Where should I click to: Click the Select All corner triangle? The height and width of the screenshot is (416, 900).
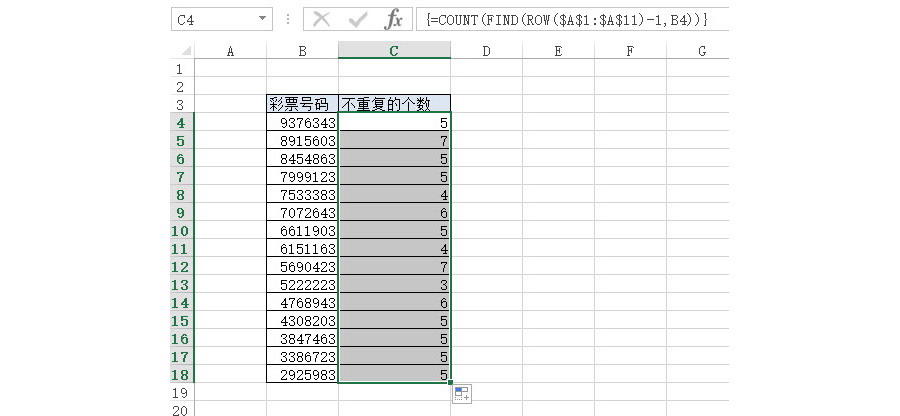186,51
